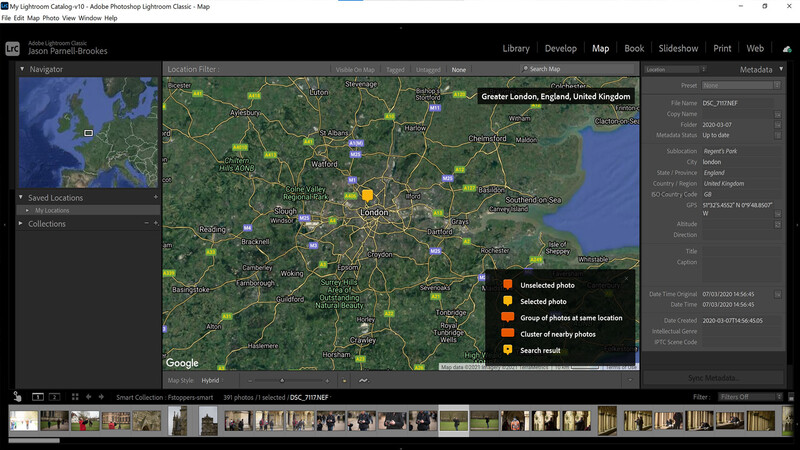This screenshot has width=800, height=450.
Task: Switch to the Book module
Action: coord(634,48)
